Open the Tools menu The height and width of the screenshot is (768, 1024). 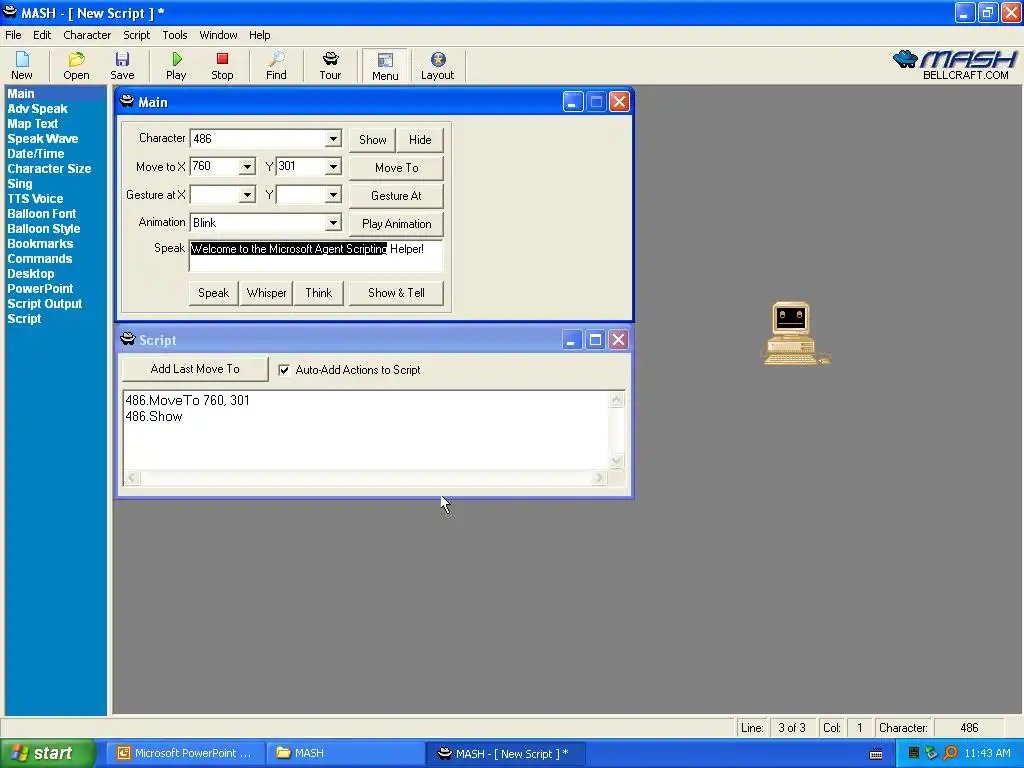(174, 35)
